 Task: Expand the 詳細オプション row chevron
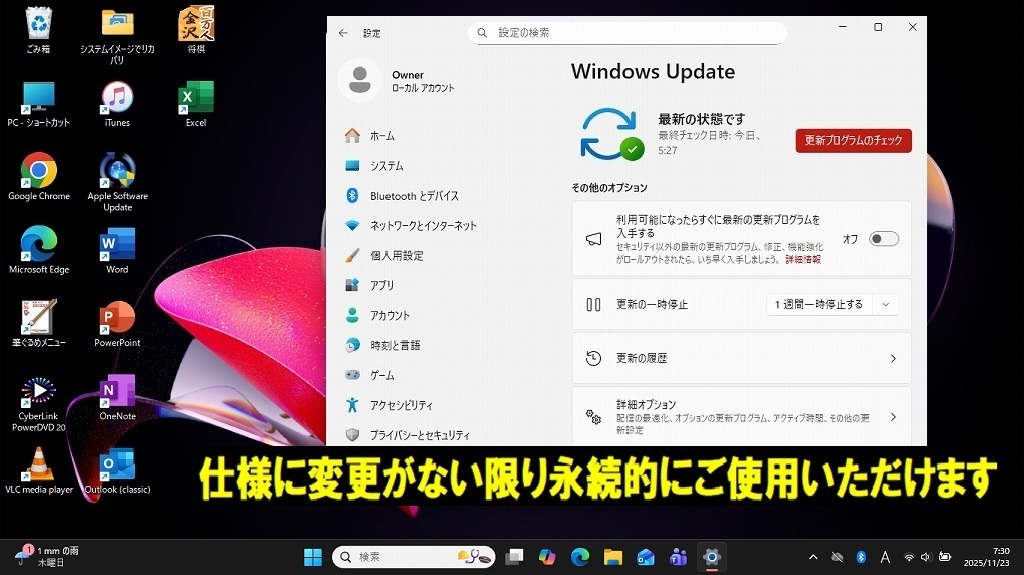(x=893, y=417)
